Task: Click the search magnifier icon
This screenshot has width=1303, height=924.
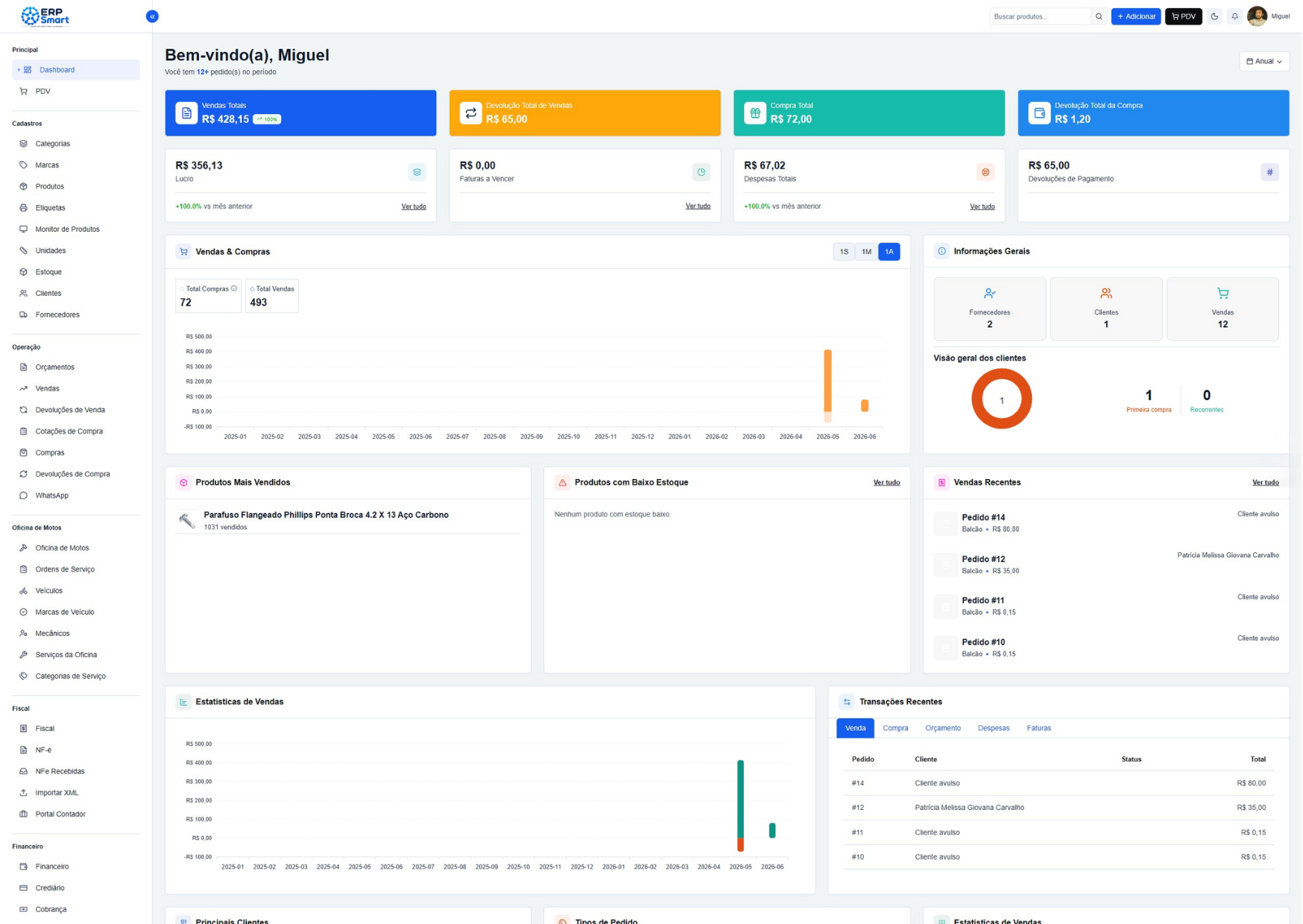Action: pyautogui.click(x=1099, y=16)
